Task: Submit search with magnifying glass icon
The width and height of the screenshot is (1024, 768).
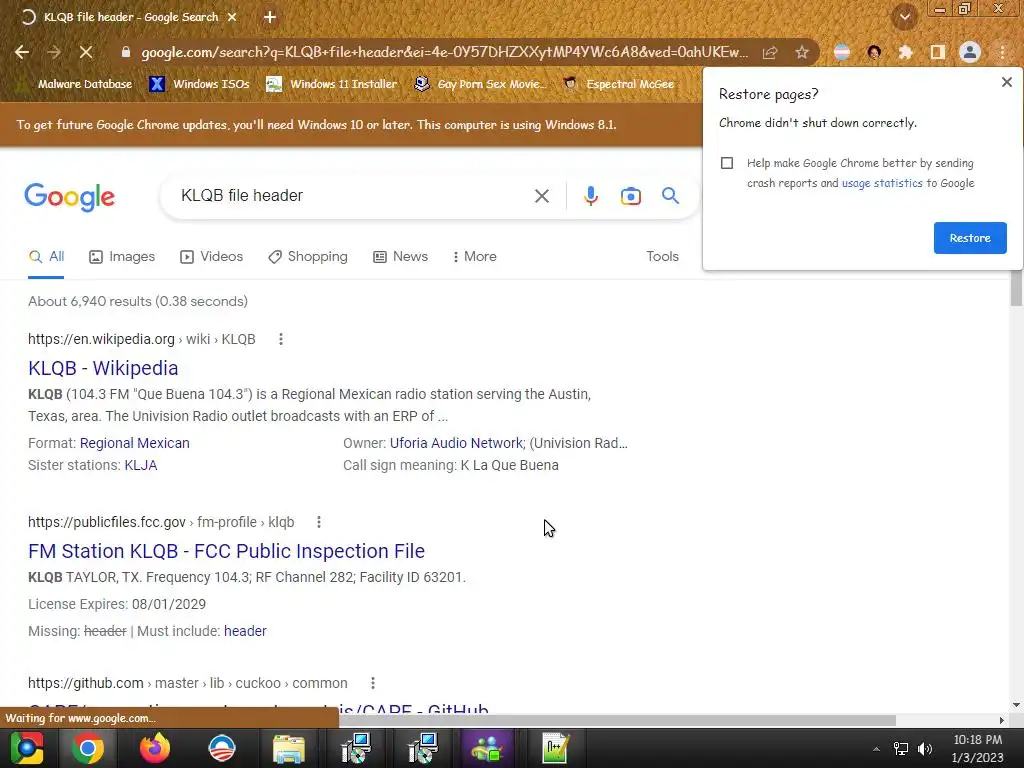Action: pos(670,195)
